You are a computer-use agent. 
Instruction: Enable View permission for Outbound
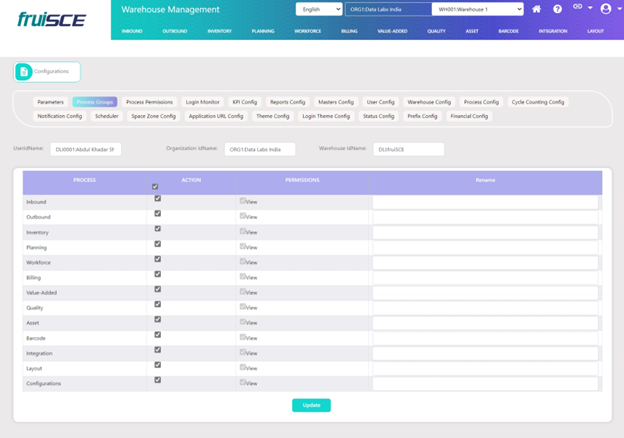pos(243,216)
